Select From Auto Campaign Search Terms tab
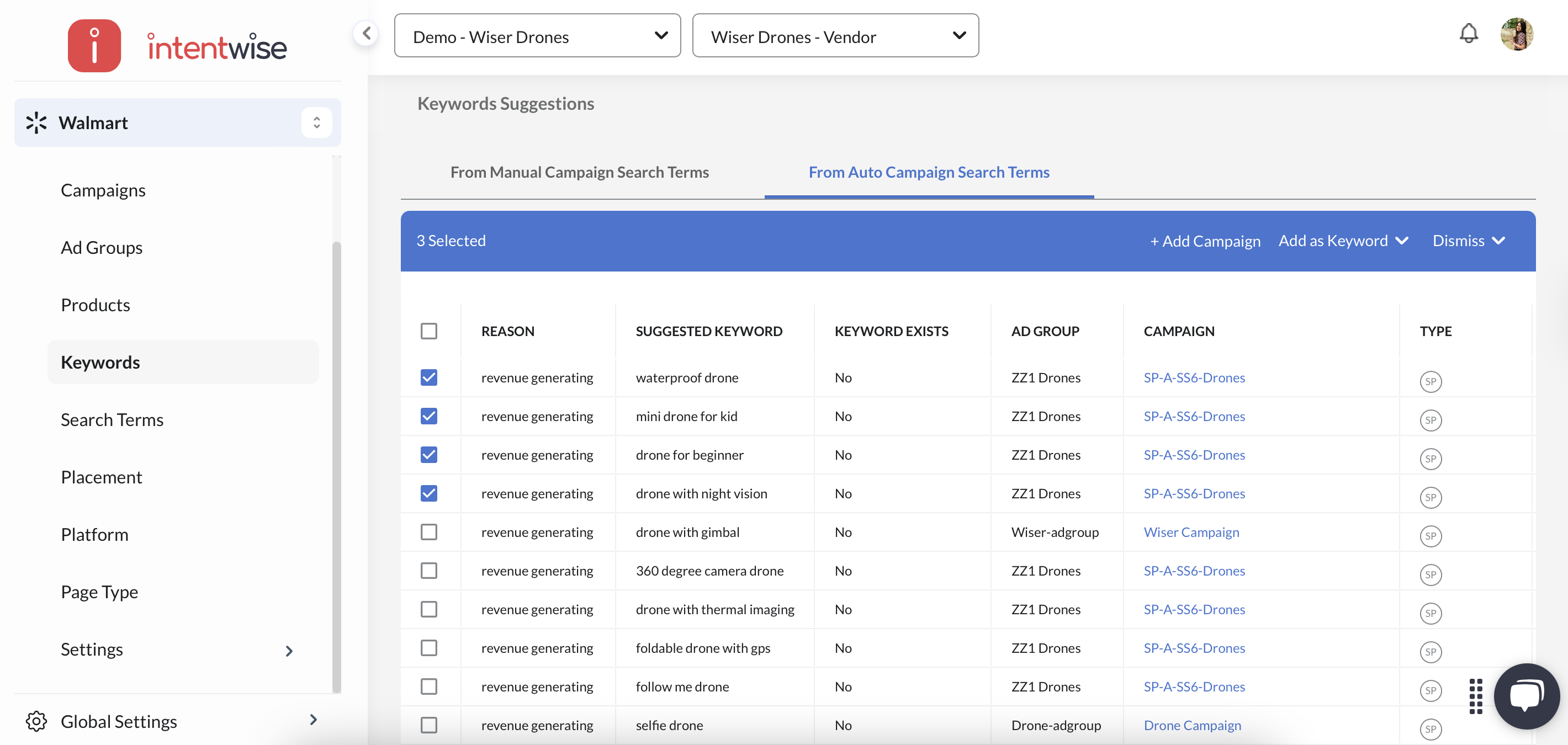The width and height of the screenshot is (1568, 745). coord(929,172)
